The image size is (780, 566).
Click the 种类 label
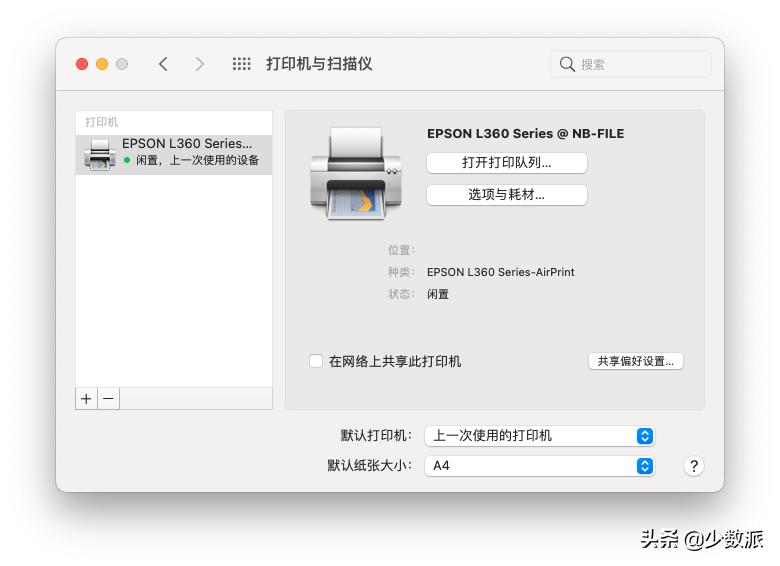tap(401, 272)
